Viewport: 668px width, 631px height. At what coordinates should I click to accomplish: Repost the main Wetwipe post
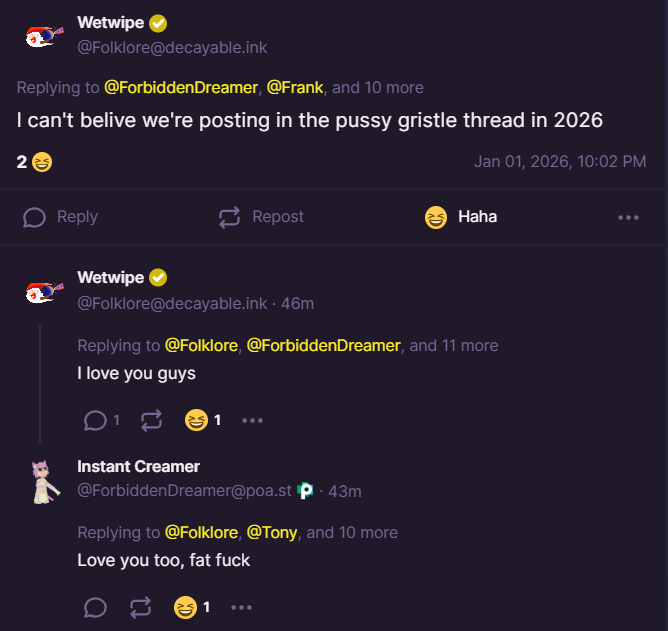click(261, 217)
